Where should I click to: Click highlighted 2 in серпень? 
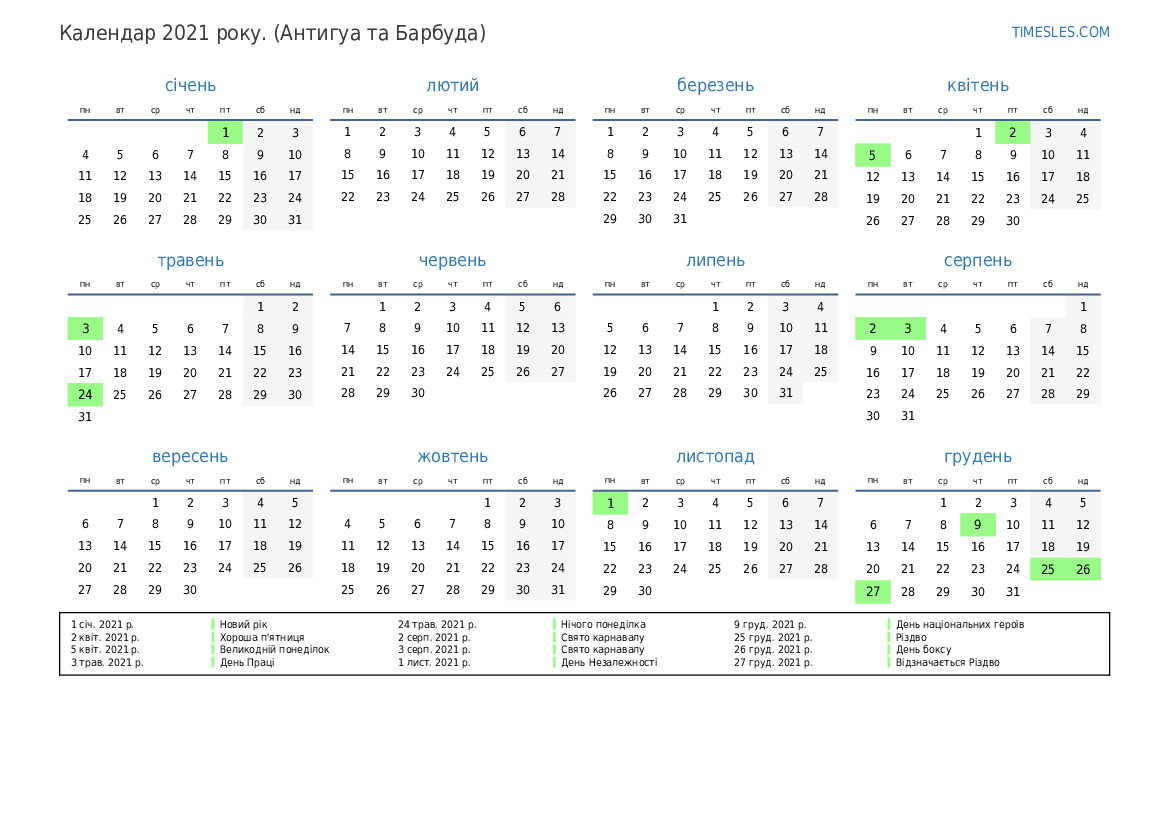[872, 328]
